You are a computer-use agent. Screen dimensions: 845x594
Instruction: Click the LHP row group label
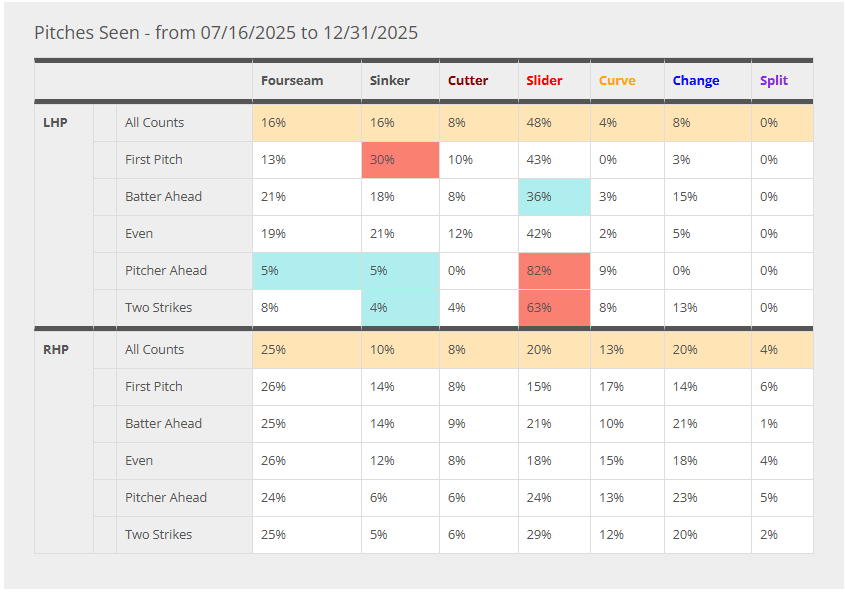(56, 123)
